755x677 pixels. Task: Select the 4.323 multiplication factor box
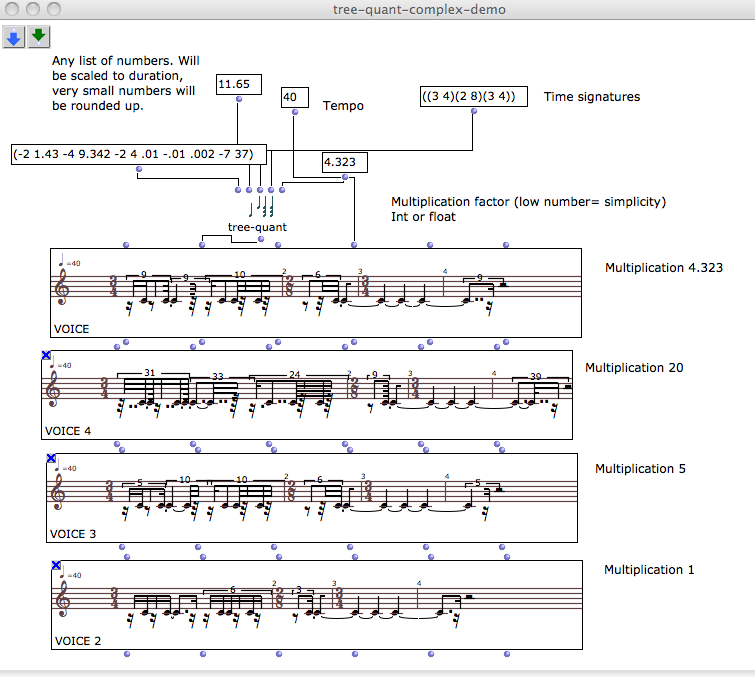pos(345,162)
